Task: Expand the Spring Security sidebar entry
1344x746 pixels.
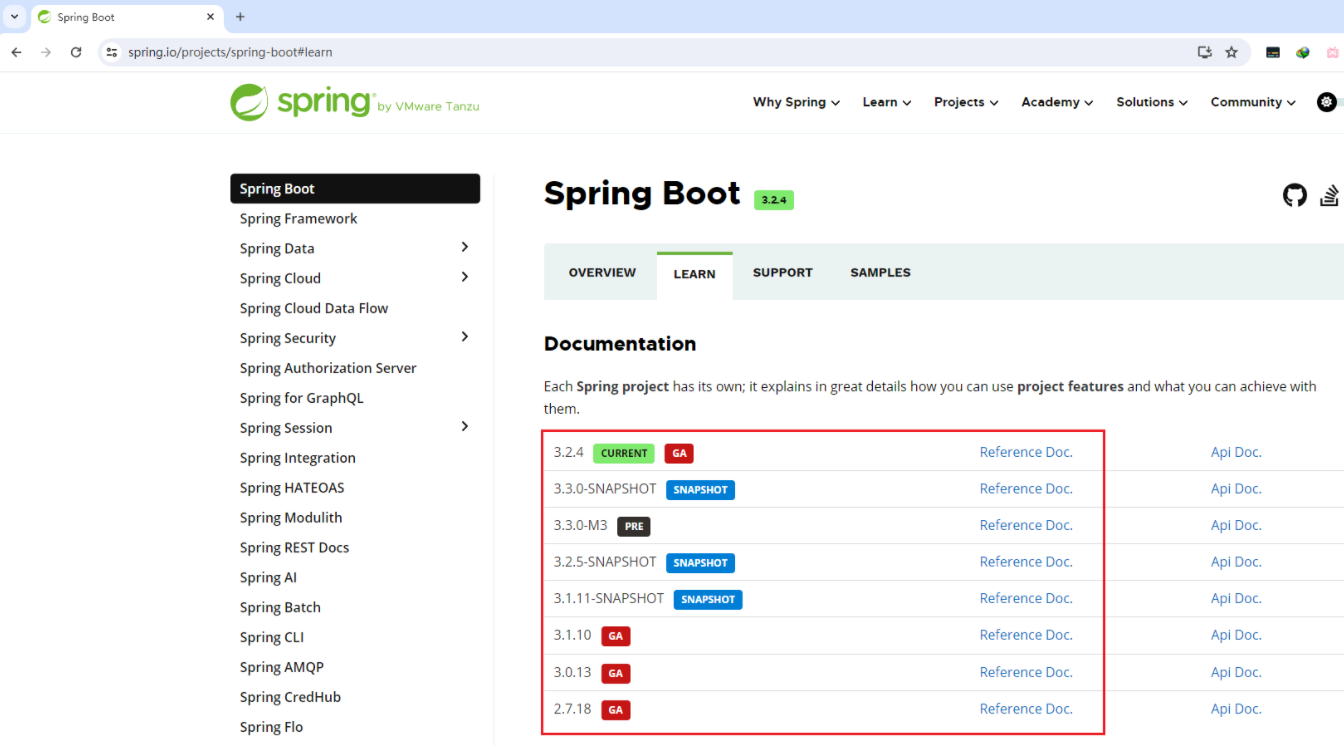Action: pos(464,337)
